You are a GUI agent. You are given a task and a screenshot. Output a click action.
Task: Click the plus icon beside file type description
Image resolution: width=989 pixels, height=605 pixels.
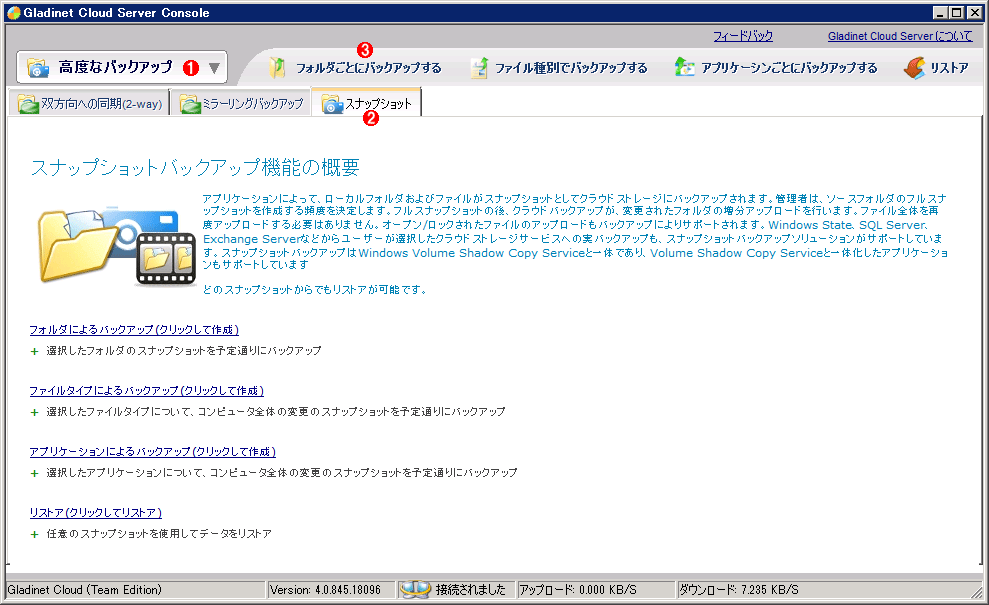35,413
